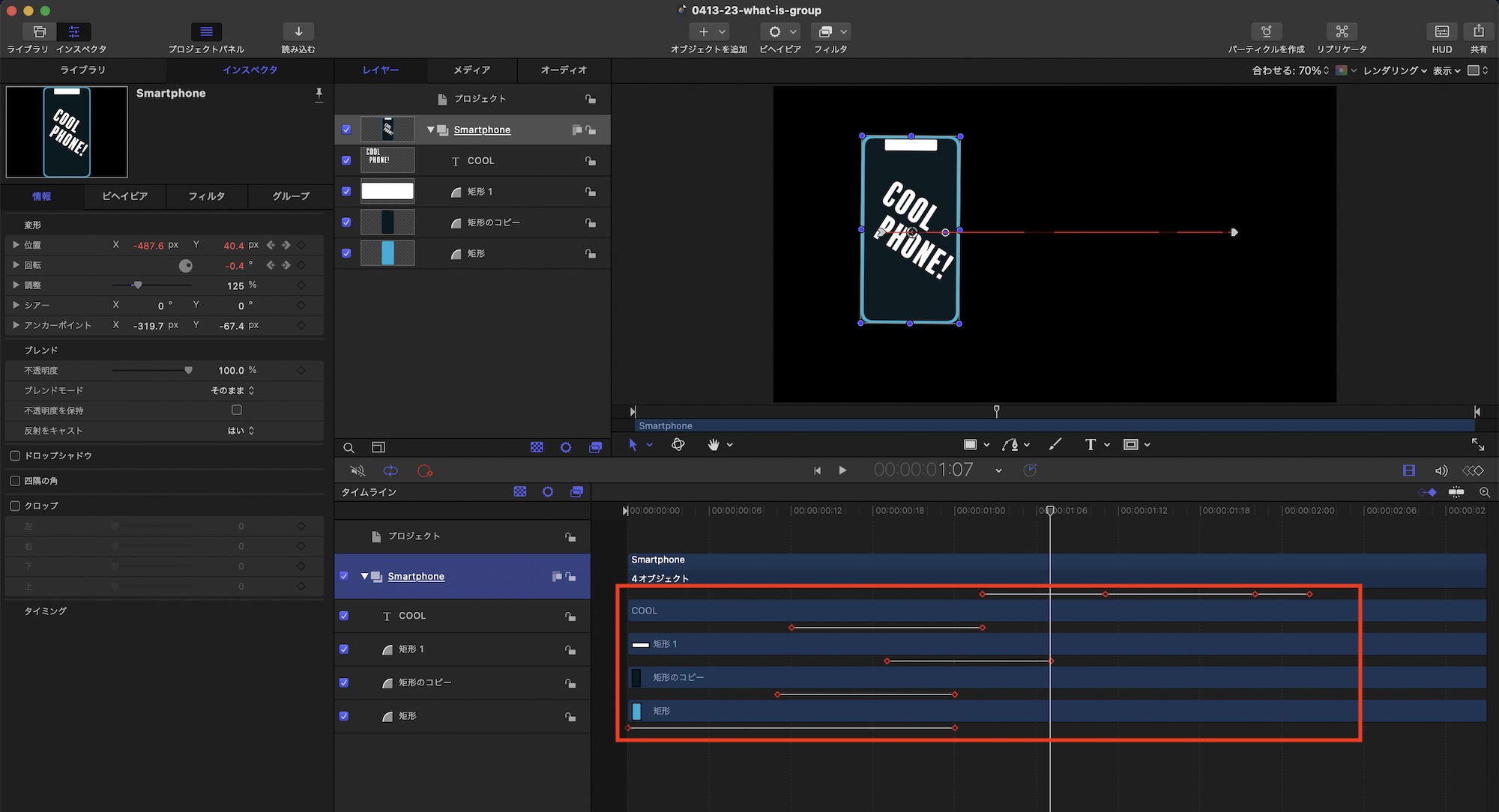1499x812 pixels.
Task: Click the Import (読み込む) icon
Action: (x=298, y=31)
